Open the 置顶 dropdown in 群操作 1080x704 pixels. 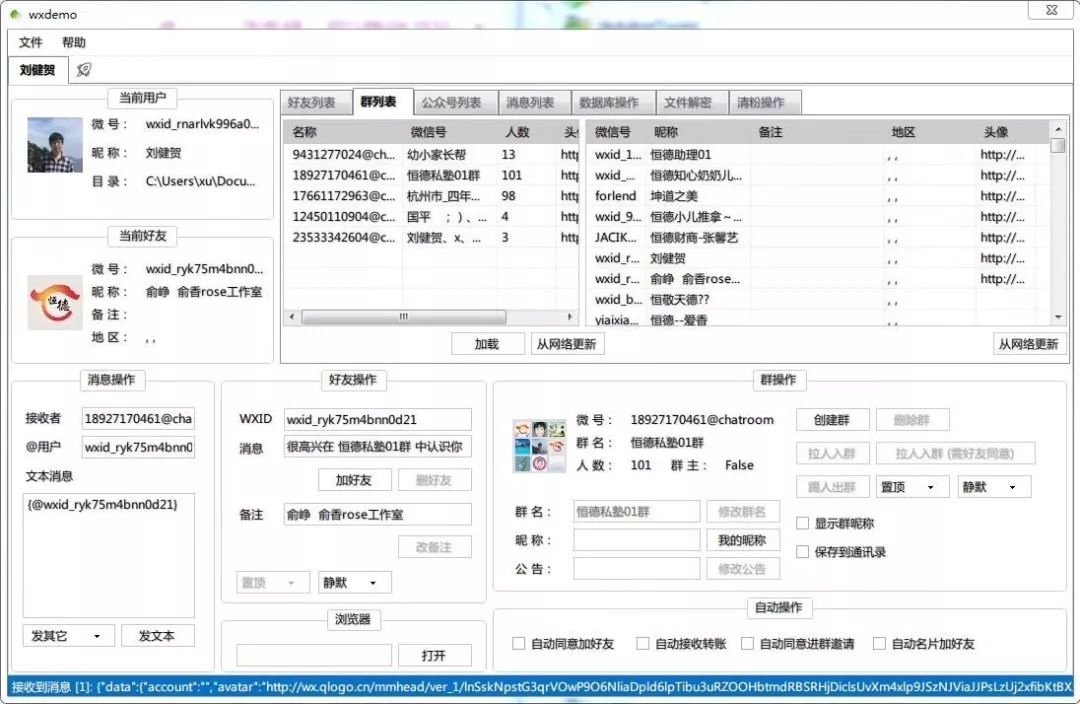pyautogui.click(x=913, y=486)
